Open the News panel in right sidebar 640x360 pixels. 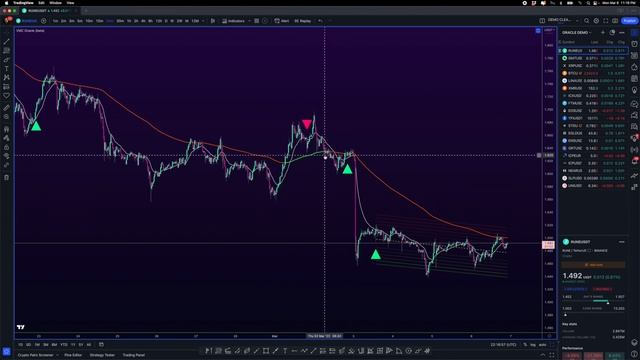634,56
